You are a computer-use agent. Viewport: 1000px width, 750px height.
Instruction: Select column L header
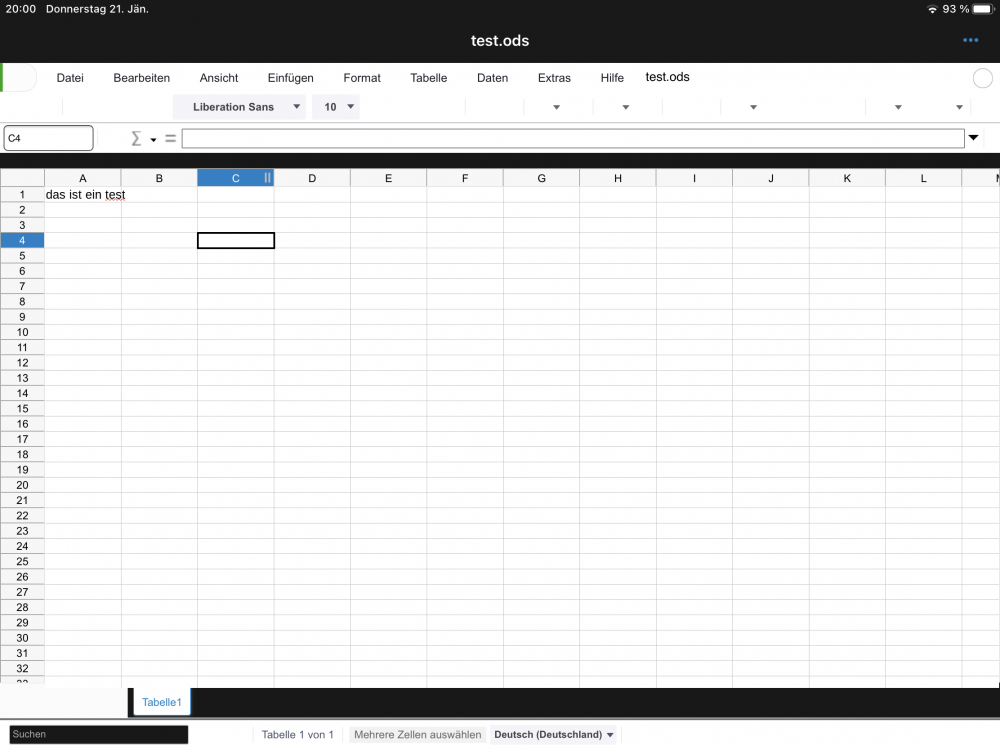coord(923,179)
